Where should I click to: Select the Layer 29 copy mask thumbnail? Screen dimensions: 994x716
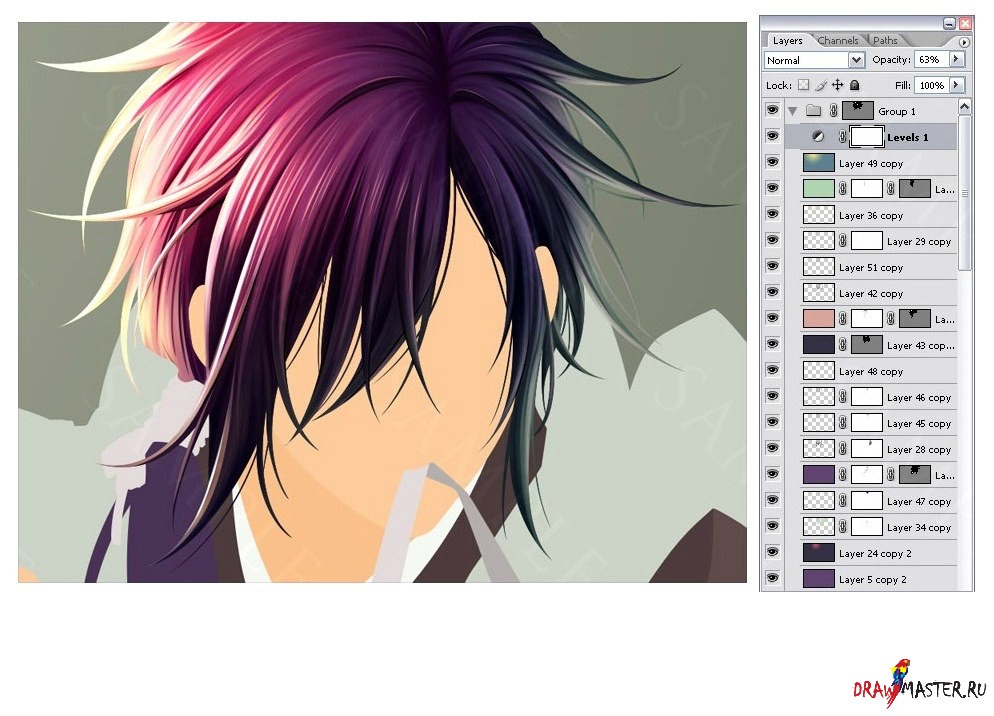click(867, 241)
